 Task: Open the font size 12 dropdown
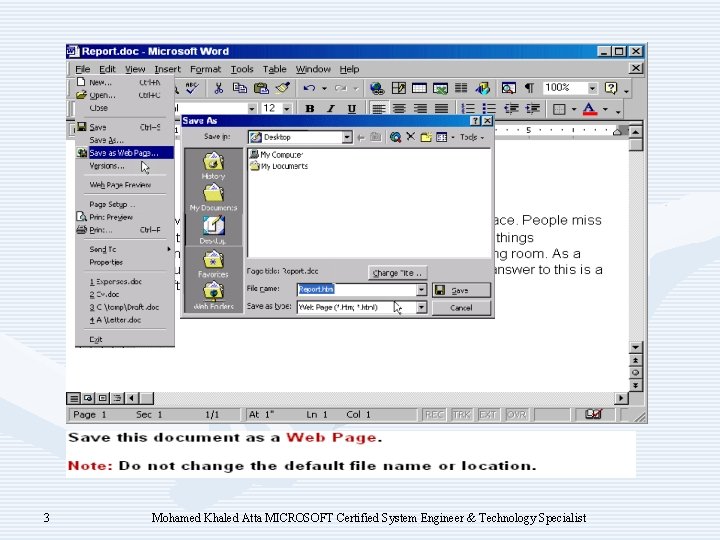tap(287, 109)
